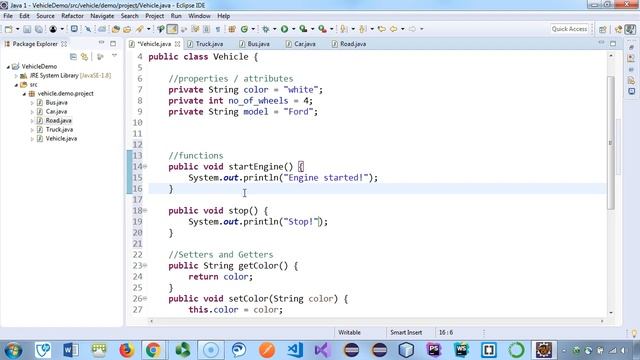Maximize the Package Explorer view
The image size is (640, 360).
coord(113,43)
